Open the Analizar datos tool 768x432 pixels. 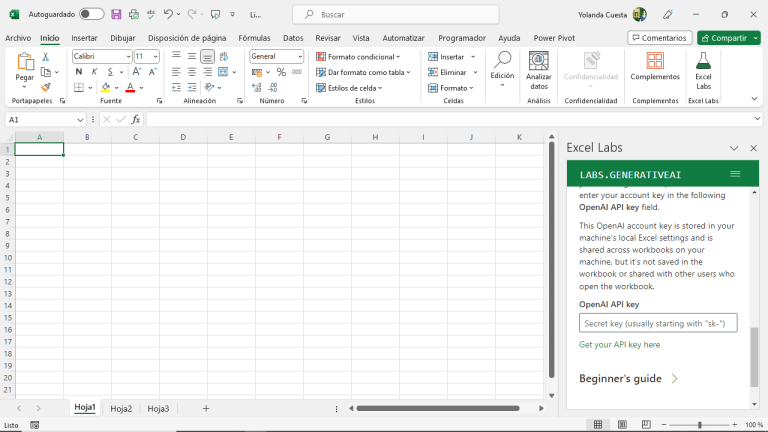point(539,71)
